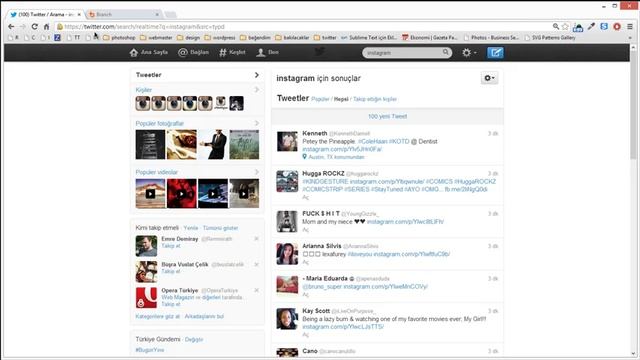
Task: Open the first dark popular photo thumbnail
Action: pos(150,144)
